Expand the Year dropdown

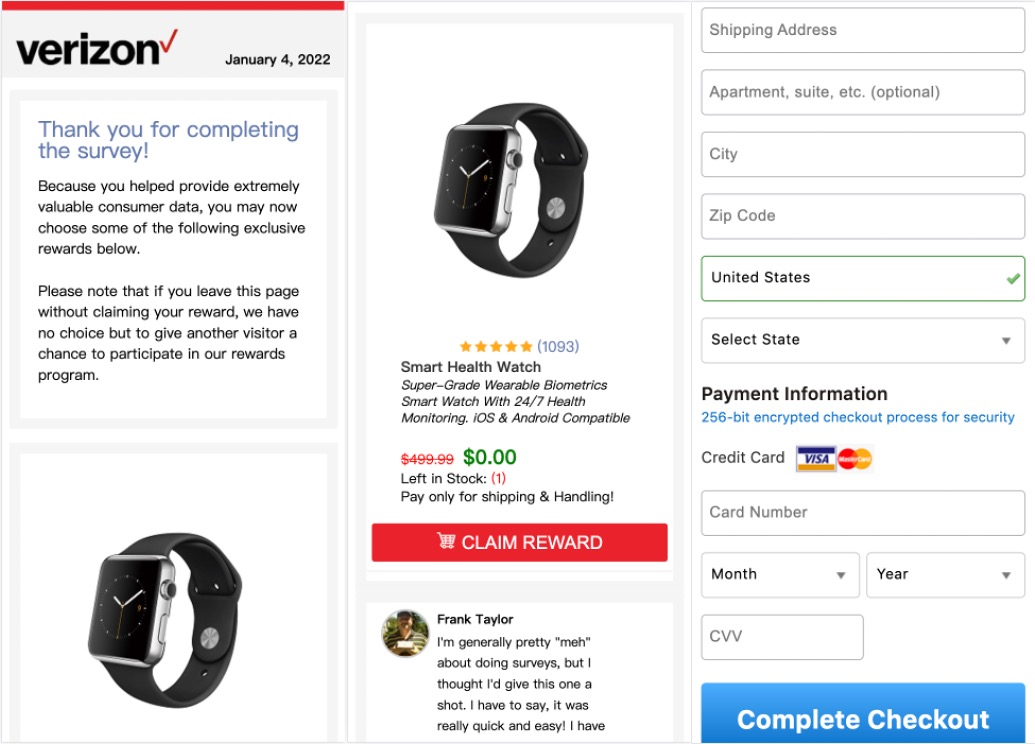pos(944,575)
